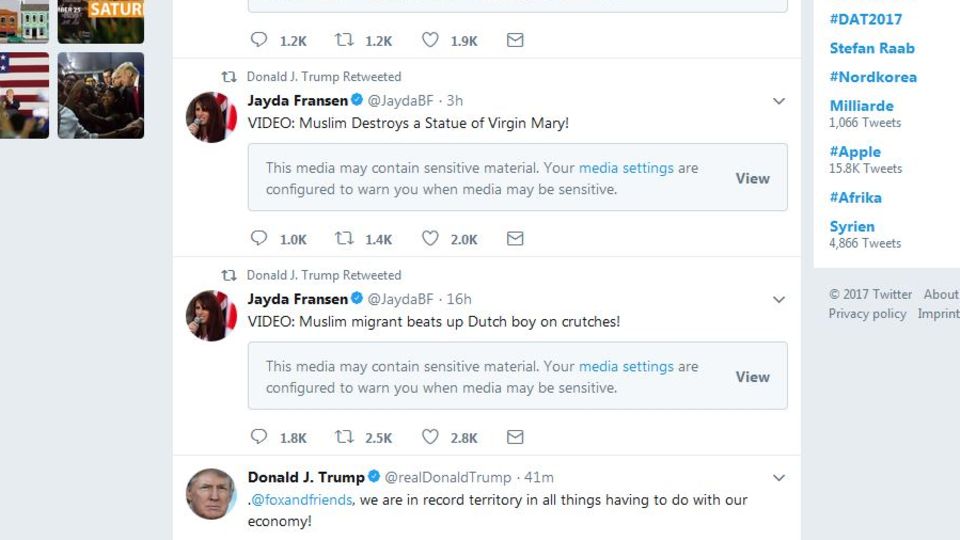View sensitive media in Virgin Mary tweet
The width and height of the screenshot is (960, 540).
[x=752, y=178]
